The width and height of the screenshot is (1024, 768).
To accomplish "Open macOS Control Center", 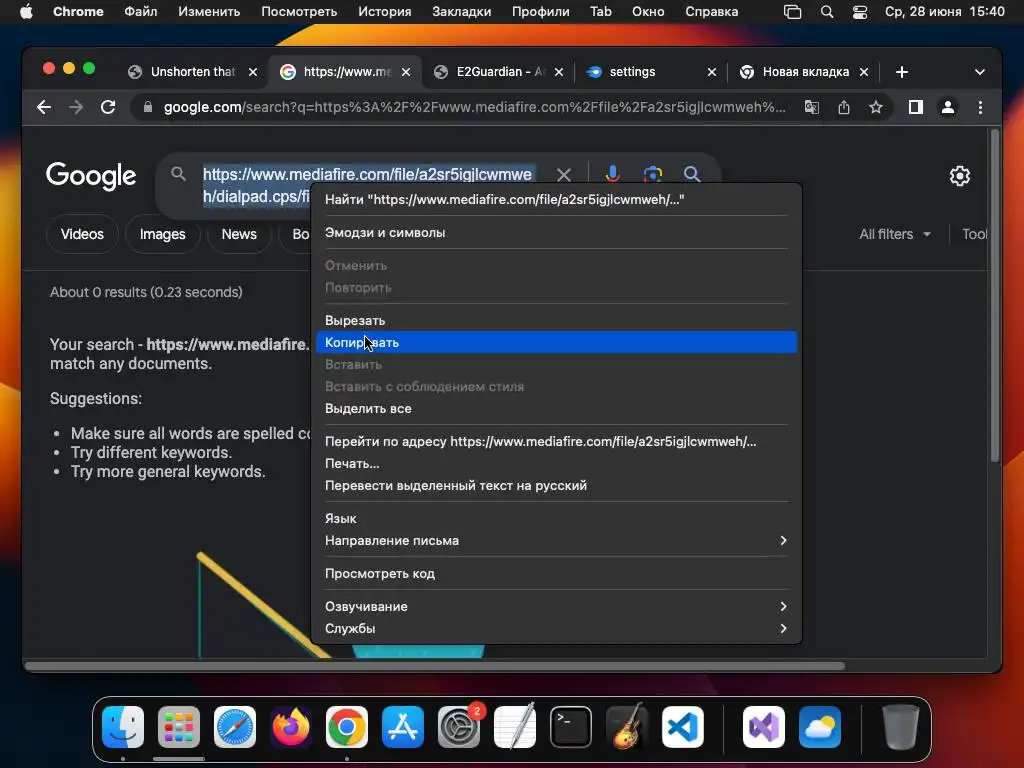I will coord(860,12).
